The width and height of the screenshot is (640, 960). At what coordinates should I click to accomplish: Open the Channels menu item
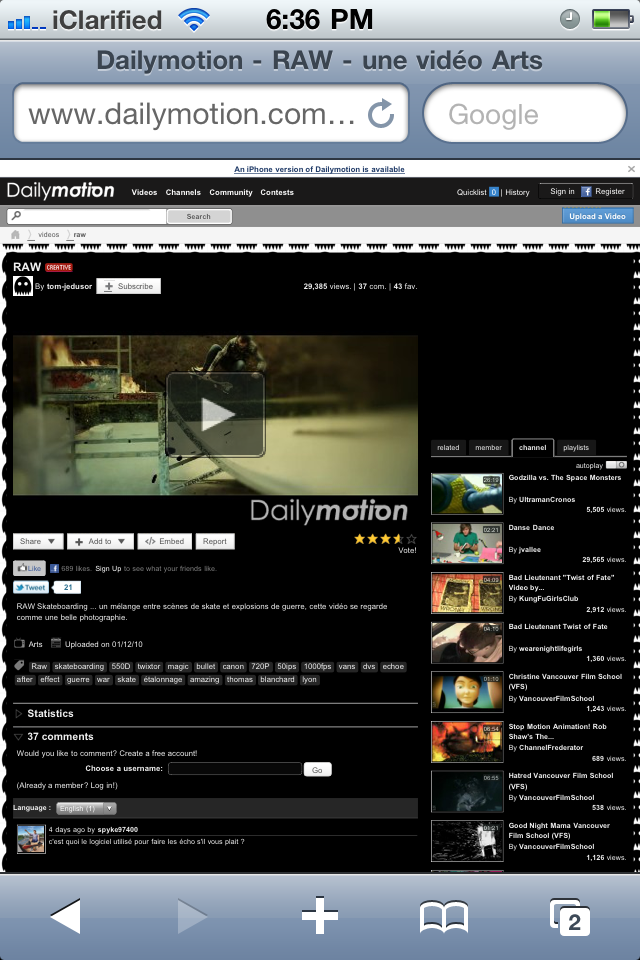(x=183, y=192)
